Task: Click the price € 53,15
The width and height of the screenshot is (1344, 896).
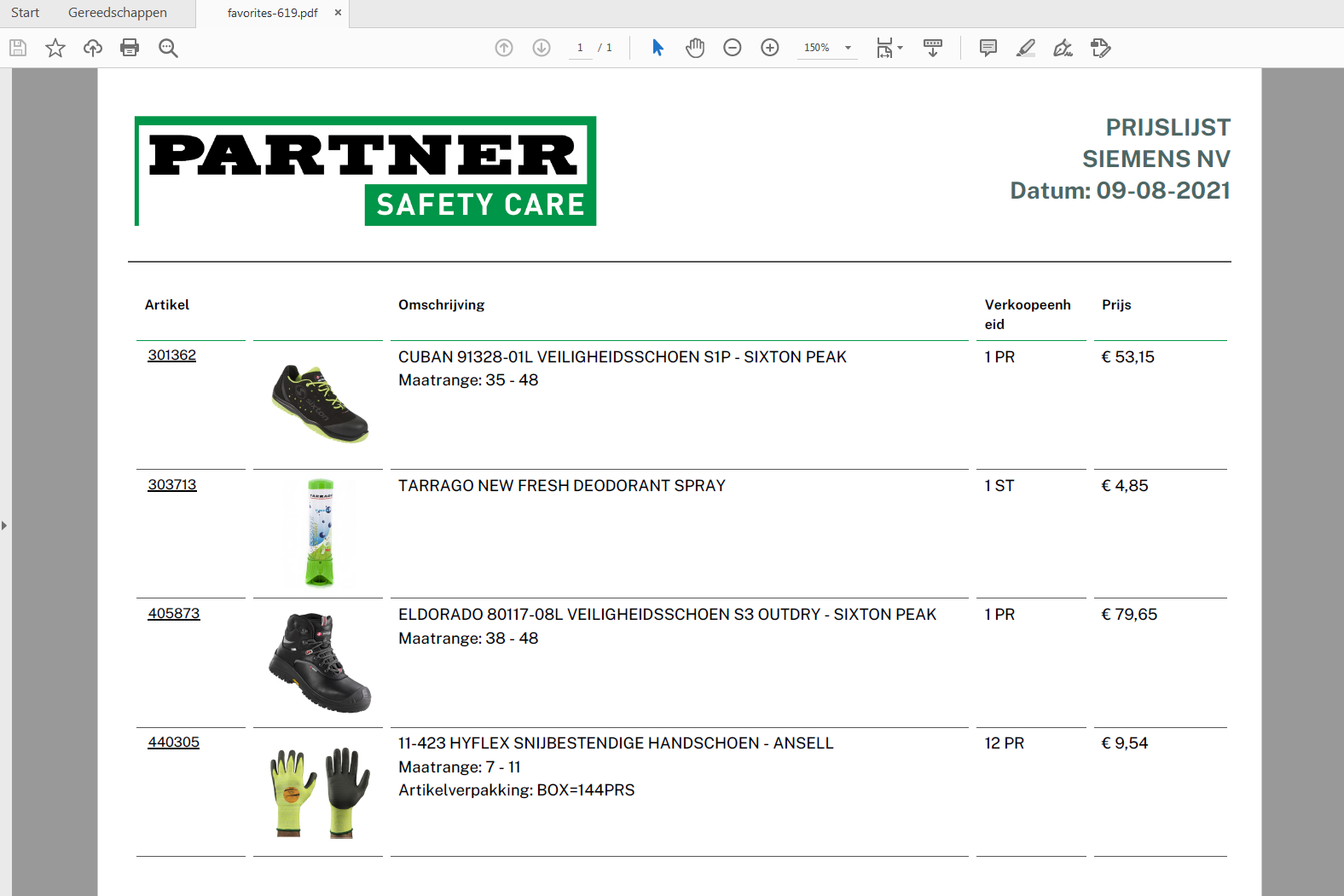Action: 1127,356
